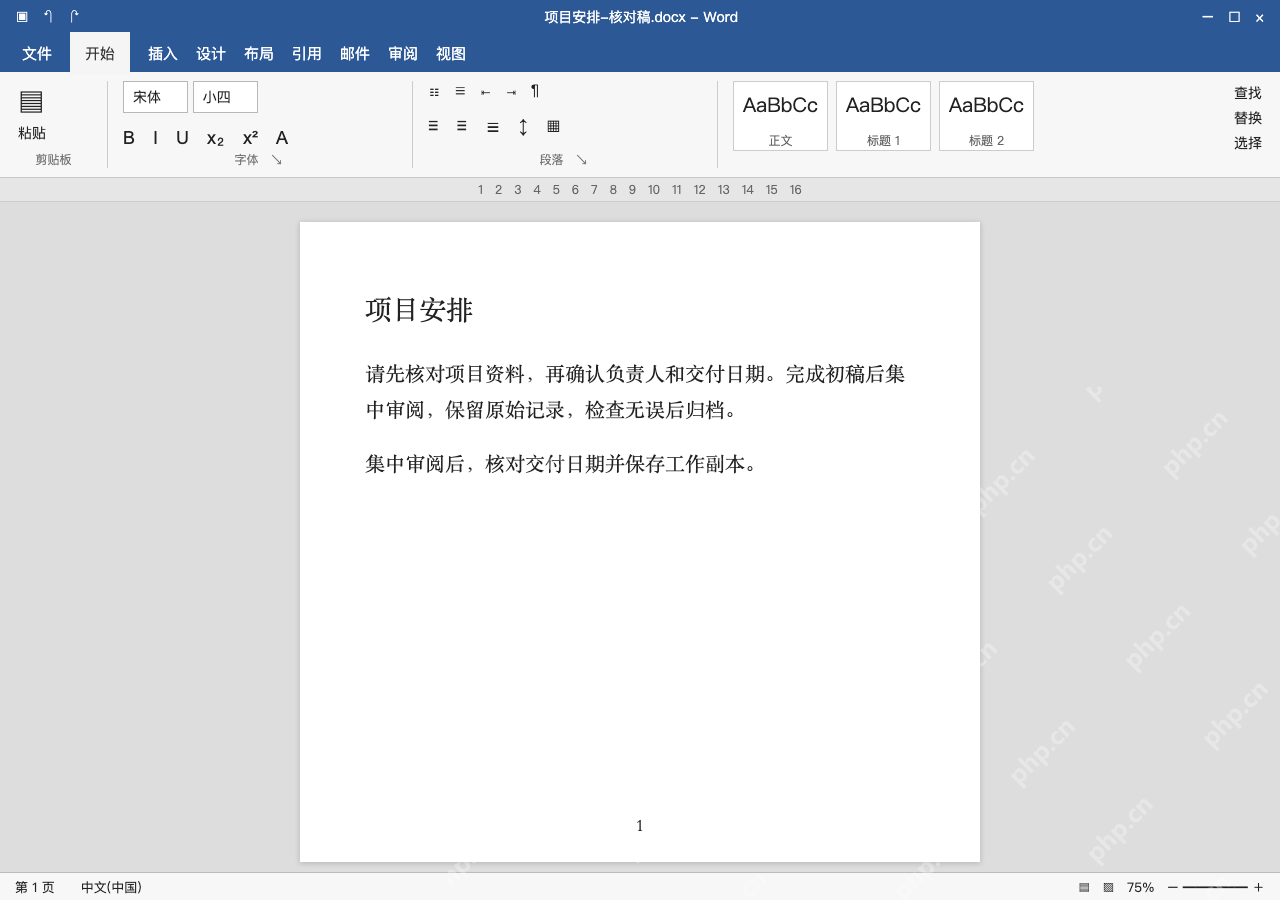The width and height of the screenshot is (1280, 900).
Task: Switch to print layout view in status bar
Action: pyautogui.click(x=1084, y=887)
